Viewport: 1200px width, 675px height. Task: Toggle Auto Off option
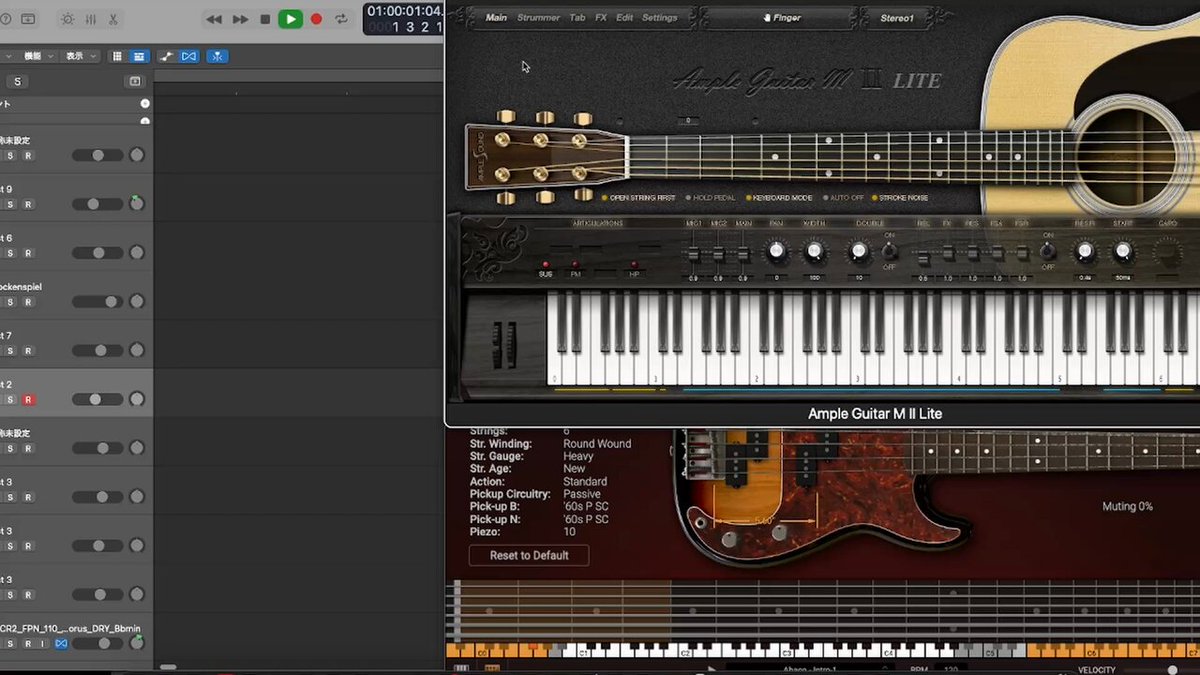(843, 198)
